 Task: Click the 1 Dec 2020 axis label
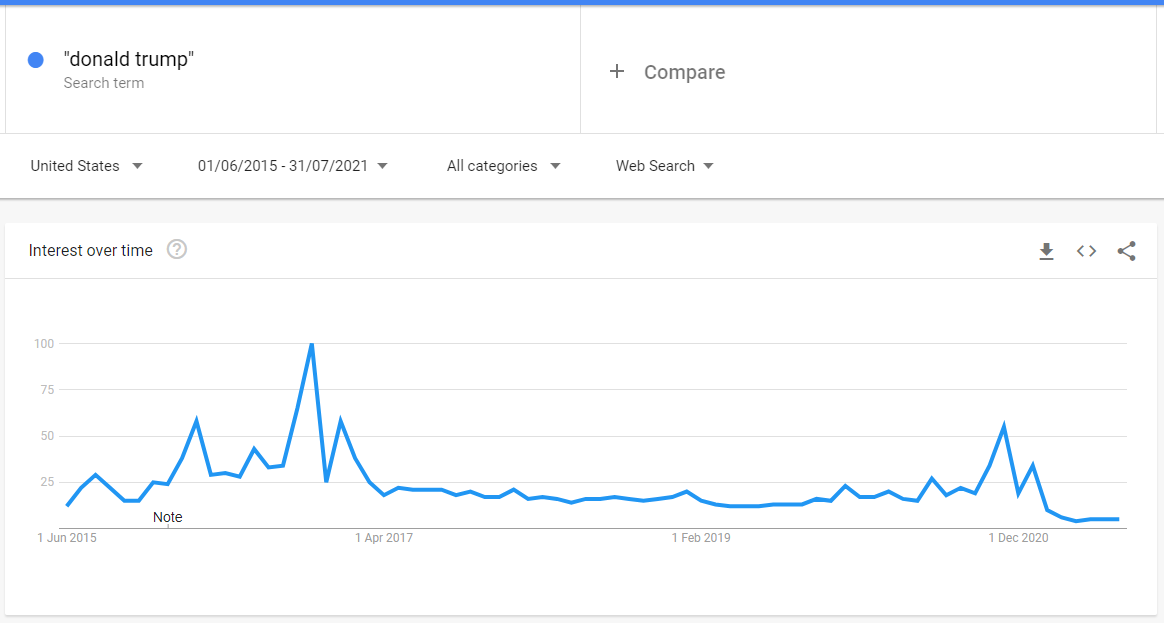pyautogui.click(x=1018, y=538)
